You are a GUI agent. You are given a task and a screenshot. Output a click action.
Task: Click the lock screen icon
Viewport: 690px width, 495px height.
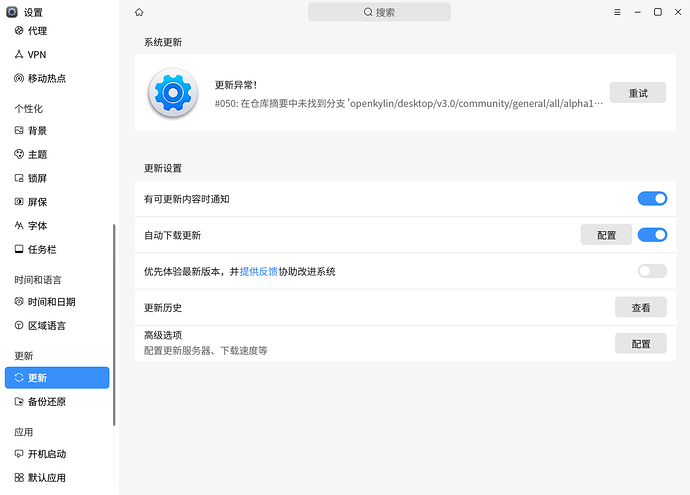point(19,178)
